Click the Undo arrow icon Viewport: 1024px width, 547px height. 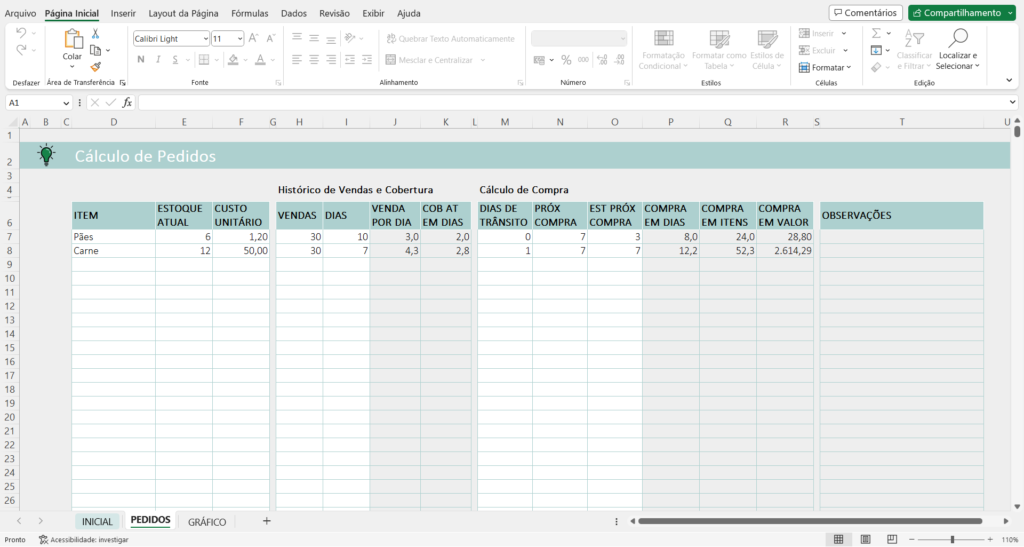(x=21, y=33)
